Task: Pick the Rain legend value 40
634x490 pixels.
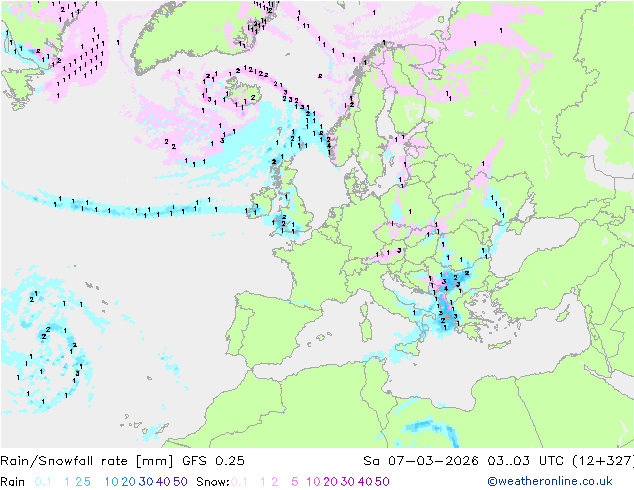Action: pos(163,482)
